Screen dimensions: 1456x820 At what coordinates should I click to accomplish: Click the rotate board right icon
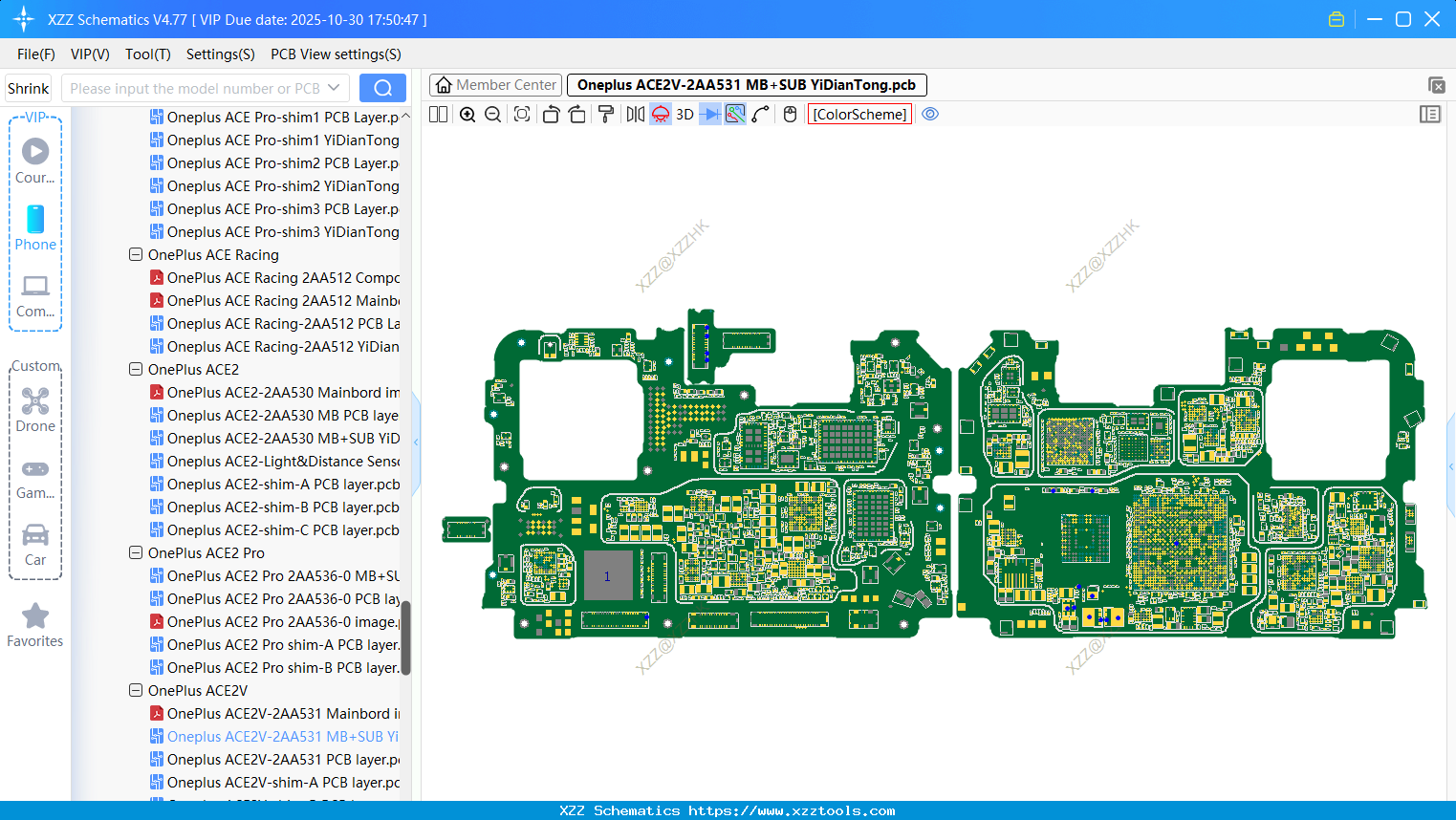click(577, 114)
